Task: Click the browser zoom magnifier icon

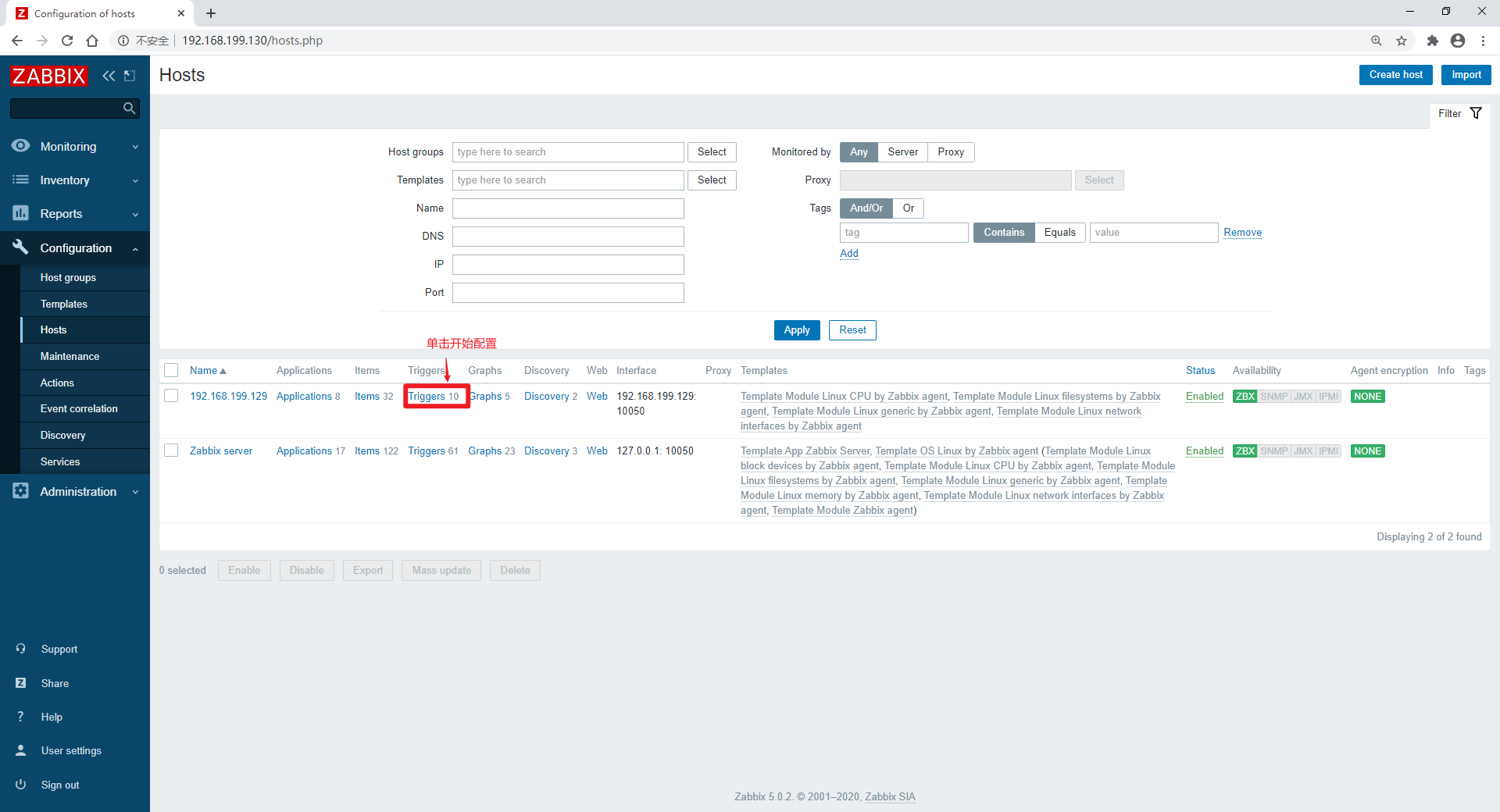Action: [1376, 41]
